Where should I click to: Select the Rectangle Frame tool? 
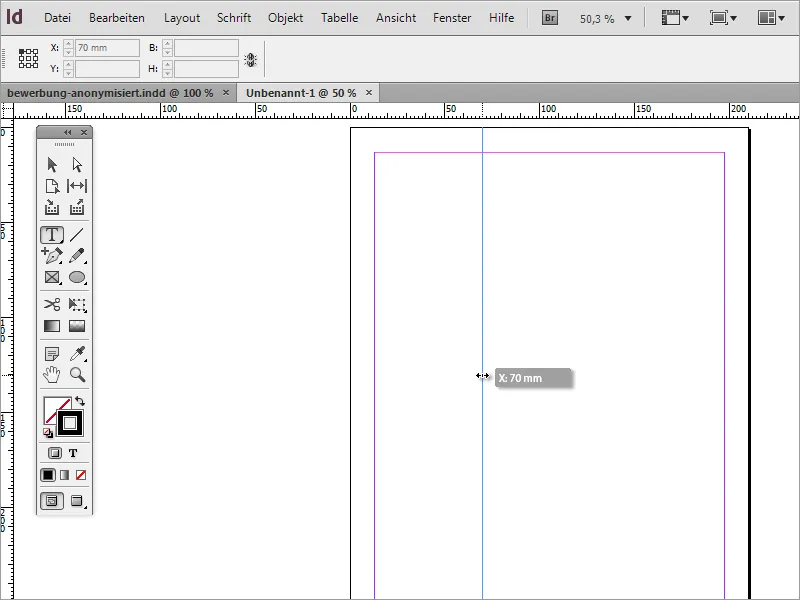pyautogui.click(x=52, y=277)
